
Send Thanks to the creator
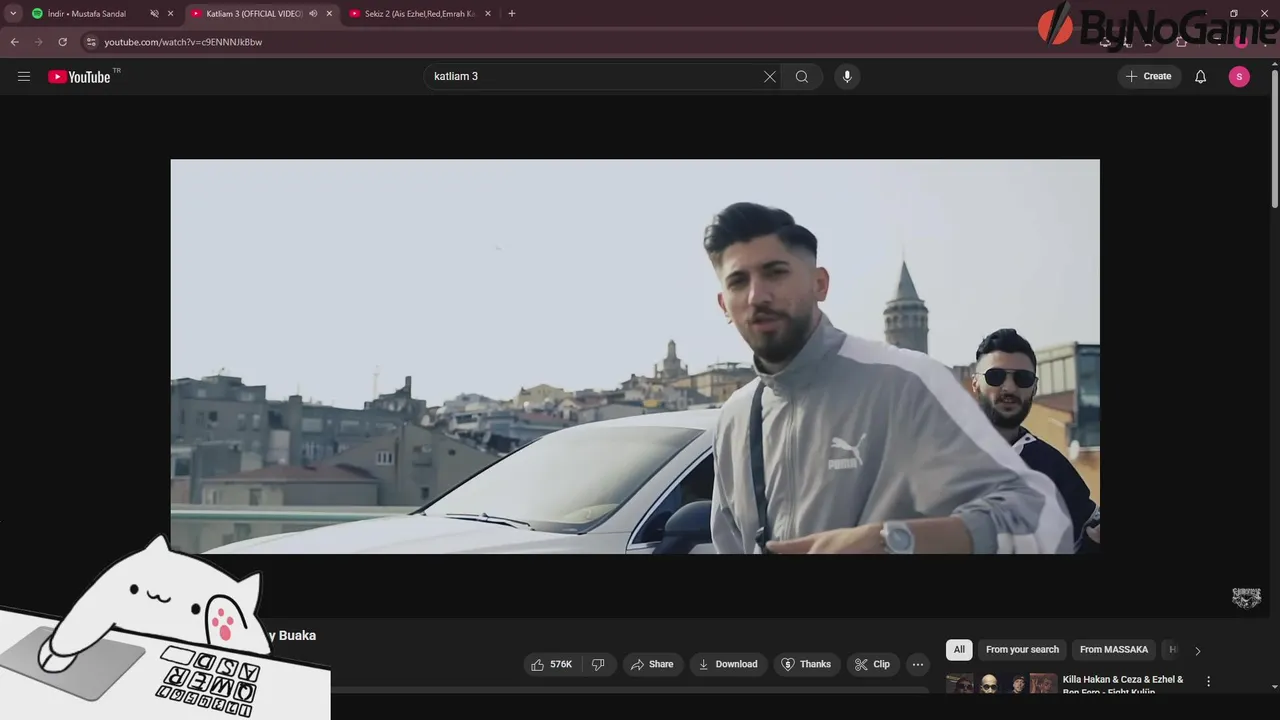806,664
